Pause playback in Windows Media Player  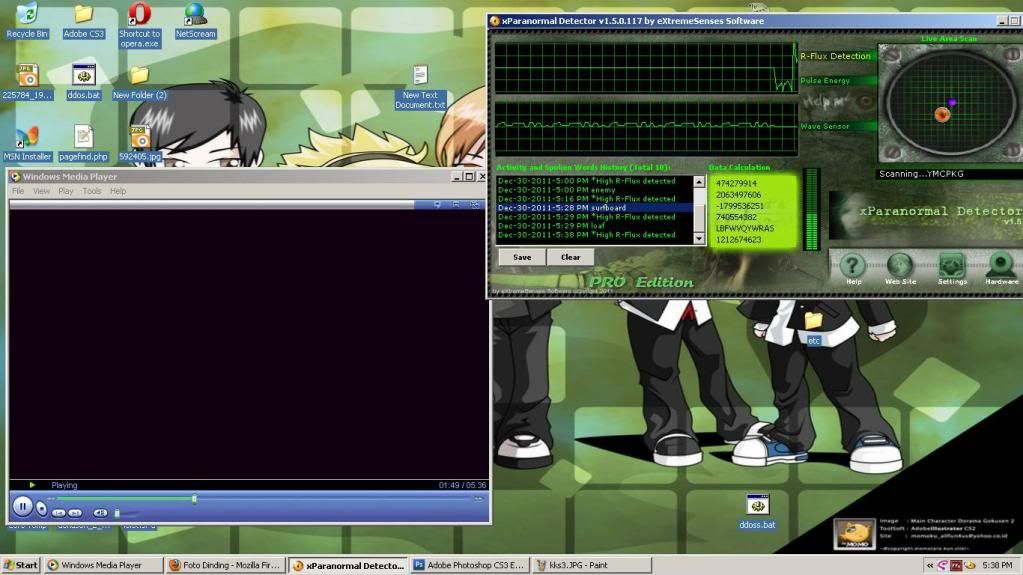pos(22,506)
